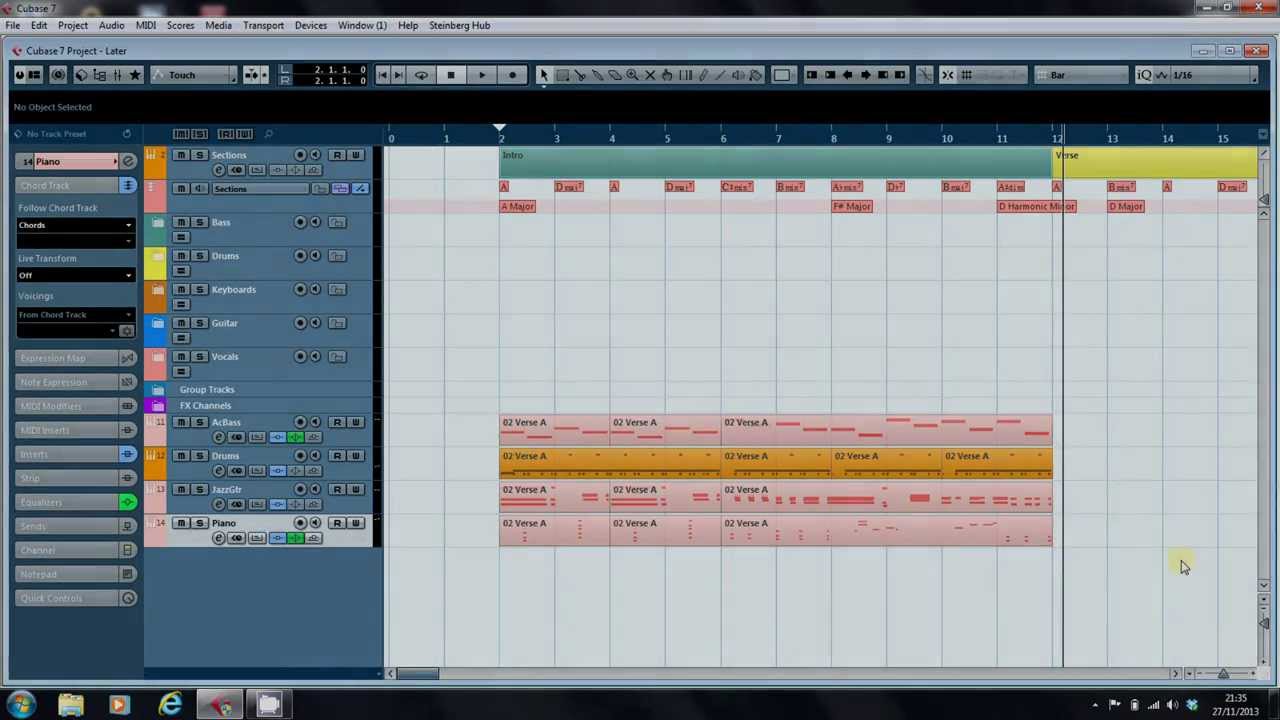Expand the Group Tracks folder
Screen dimensions: 1280x720
pos(158,389)
